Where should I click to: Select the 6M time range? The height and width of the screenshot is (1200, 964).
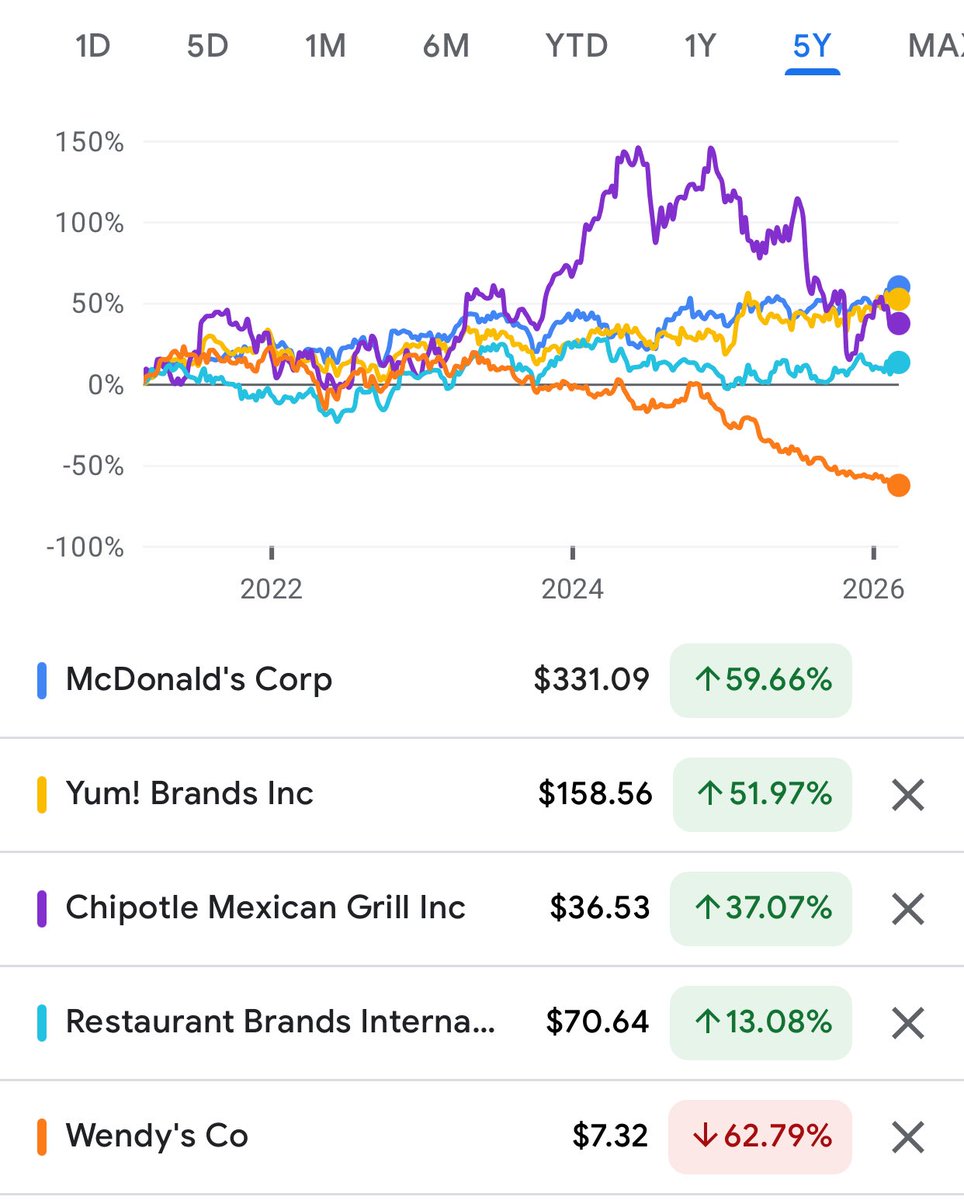(x=445, y=46)
